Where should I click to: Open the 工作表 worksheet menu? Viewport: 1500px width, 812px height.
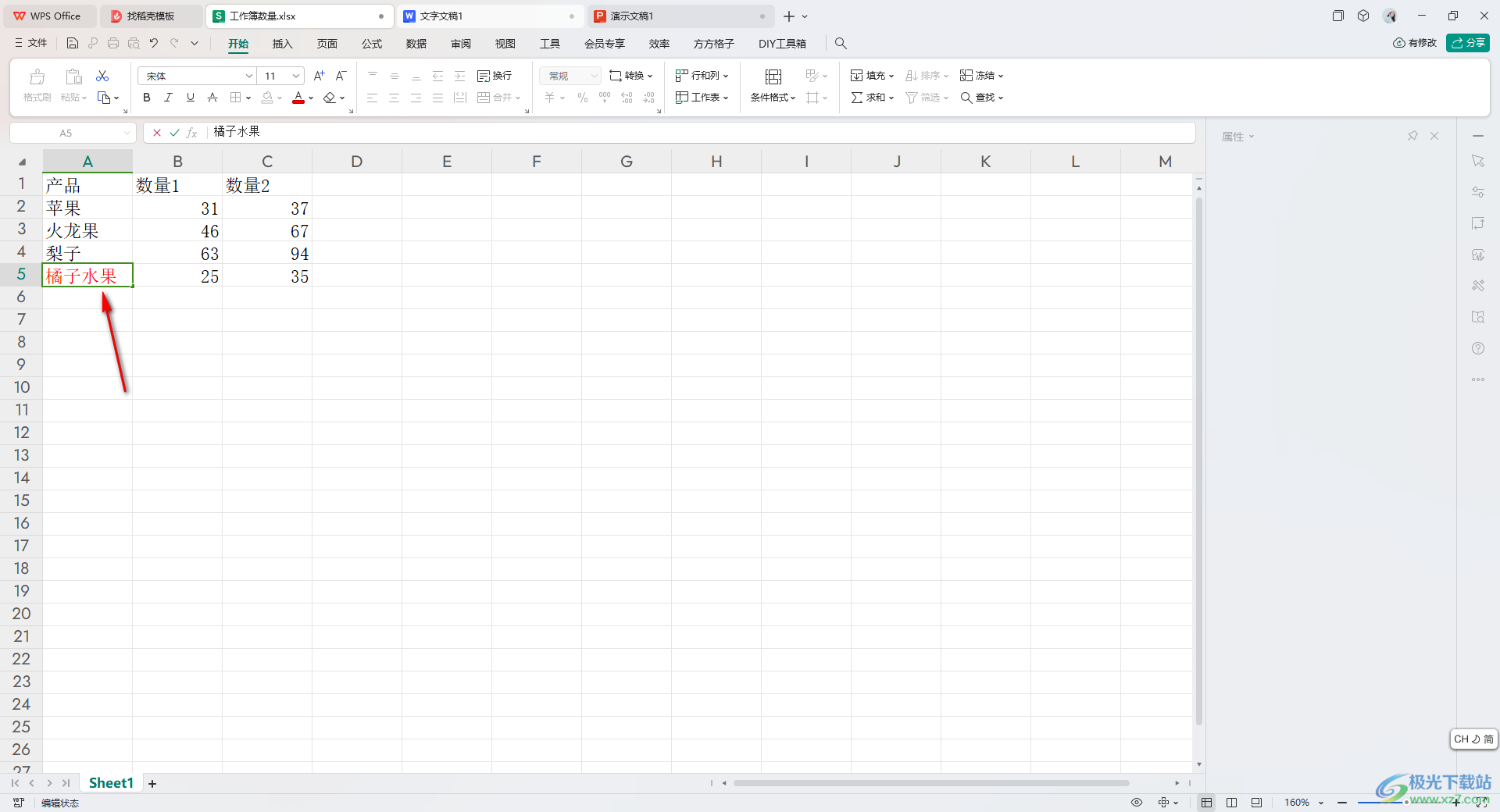(702, 98)
